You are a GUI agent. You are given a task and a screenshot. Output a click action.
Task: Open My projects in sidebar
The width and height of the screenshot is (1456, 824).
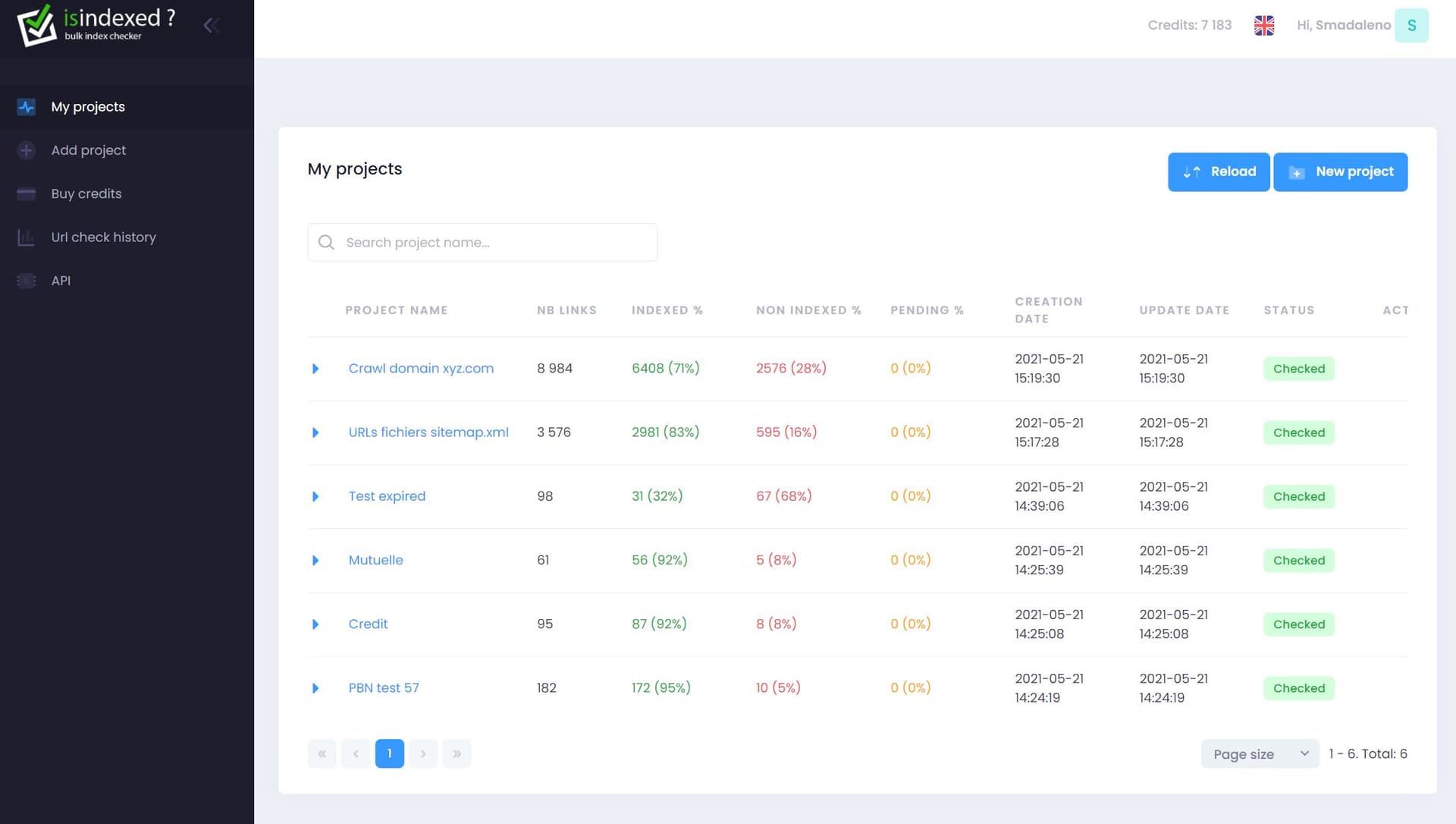pos(88,107)
